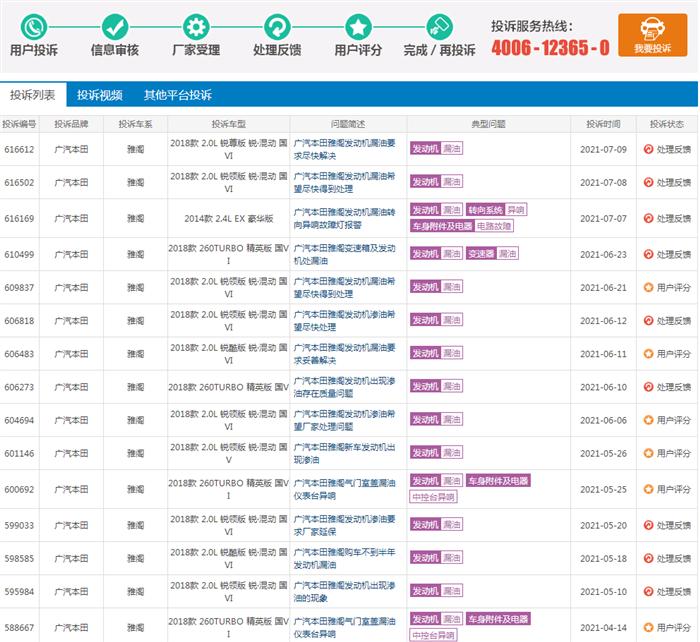Click the 投诉编号 column header

tap(19, 124)
